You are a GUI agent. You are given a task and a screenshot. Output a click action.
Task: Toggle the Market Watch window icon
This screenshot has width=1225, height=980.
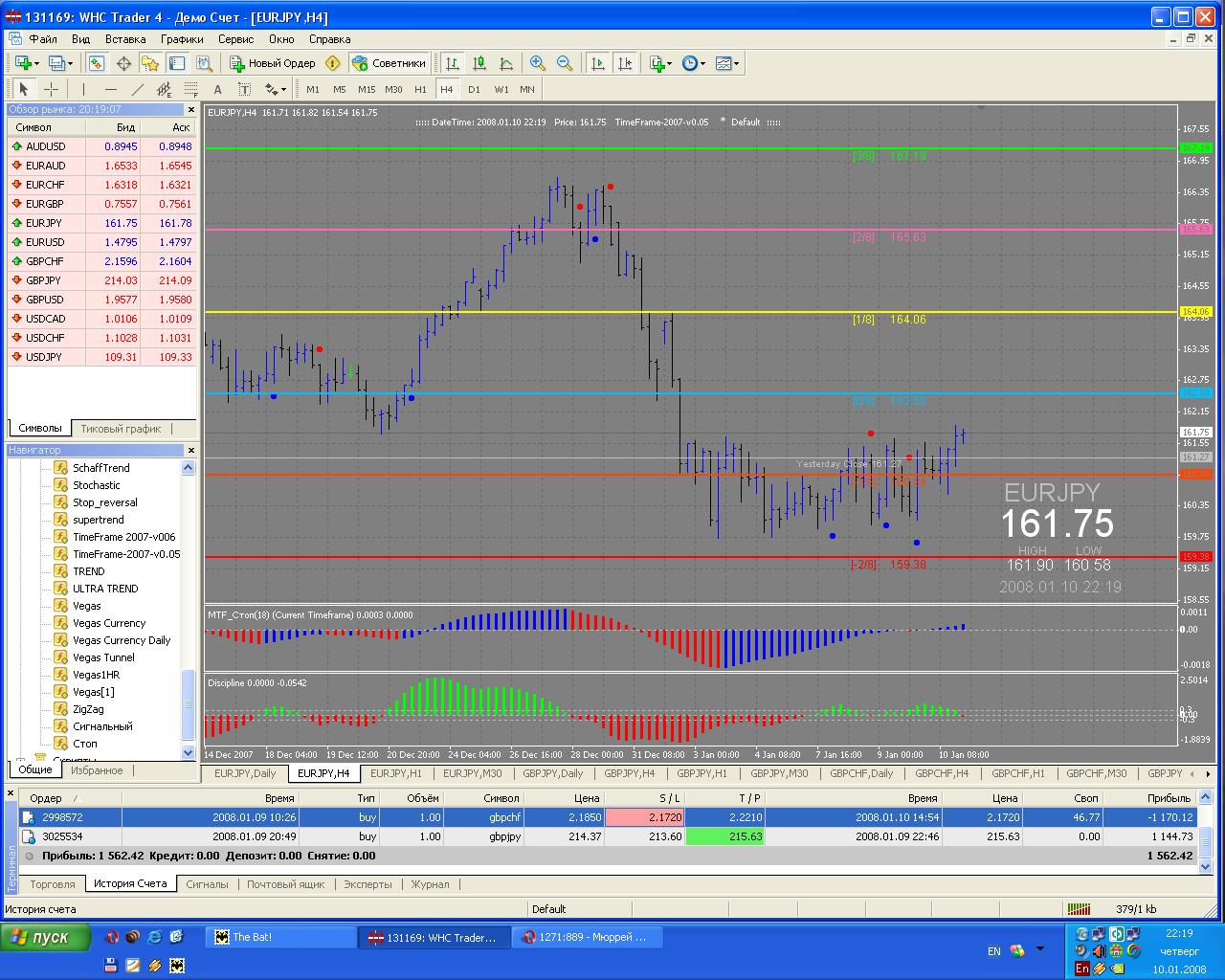[x=97, y=63]
